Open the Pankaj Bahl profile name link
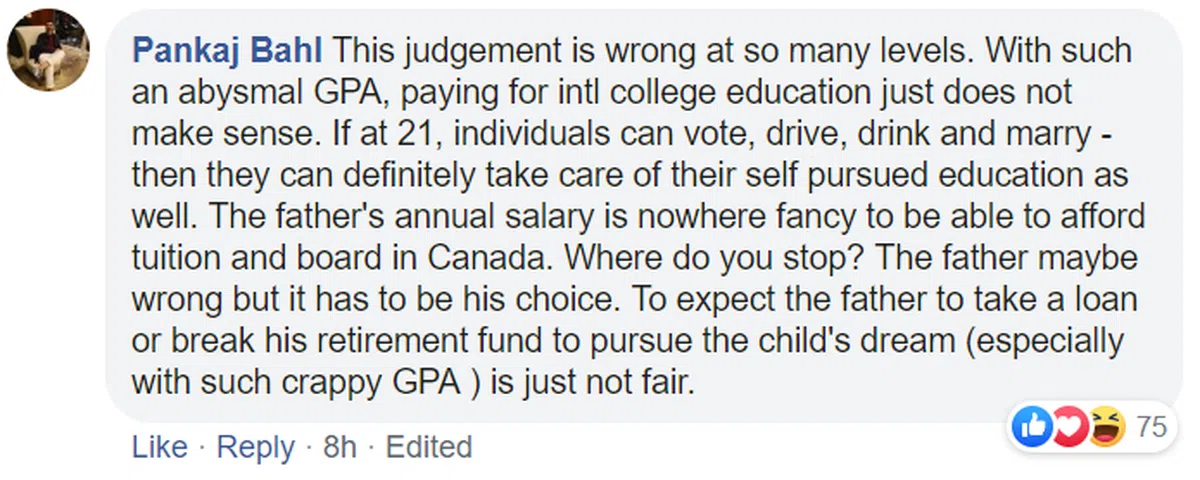Screen dimensions: 1200x480 coord(229,49)
